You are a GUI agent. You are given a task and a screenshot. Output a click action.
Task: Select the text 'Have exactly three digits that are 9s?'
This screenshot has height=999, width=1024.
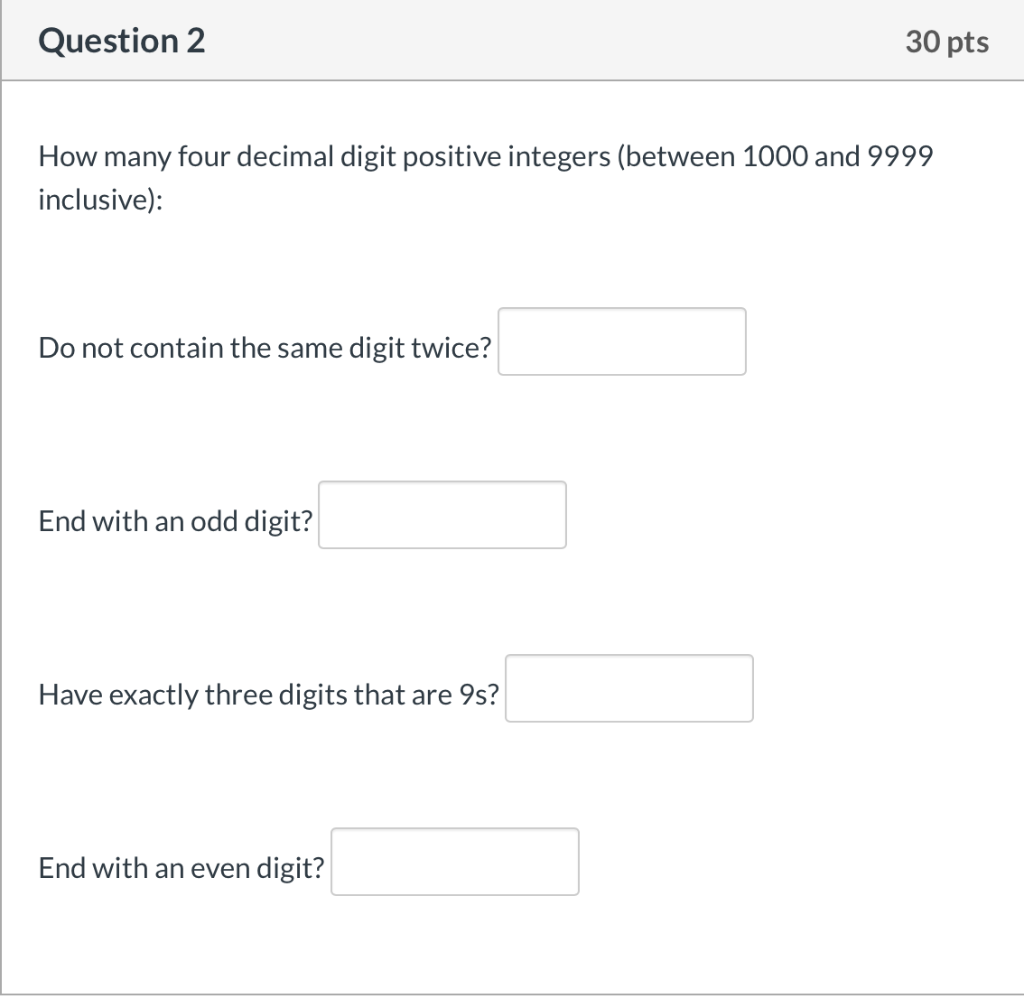pyautogui.click(x=268, y=694)
